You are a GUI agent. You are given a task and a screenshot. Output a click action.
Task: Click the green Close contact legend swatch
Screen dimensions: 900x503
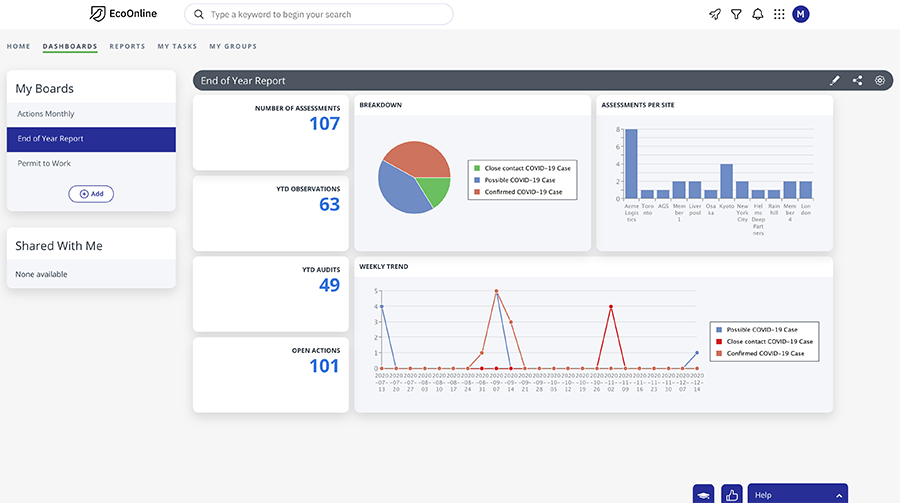tap(477, 168)
